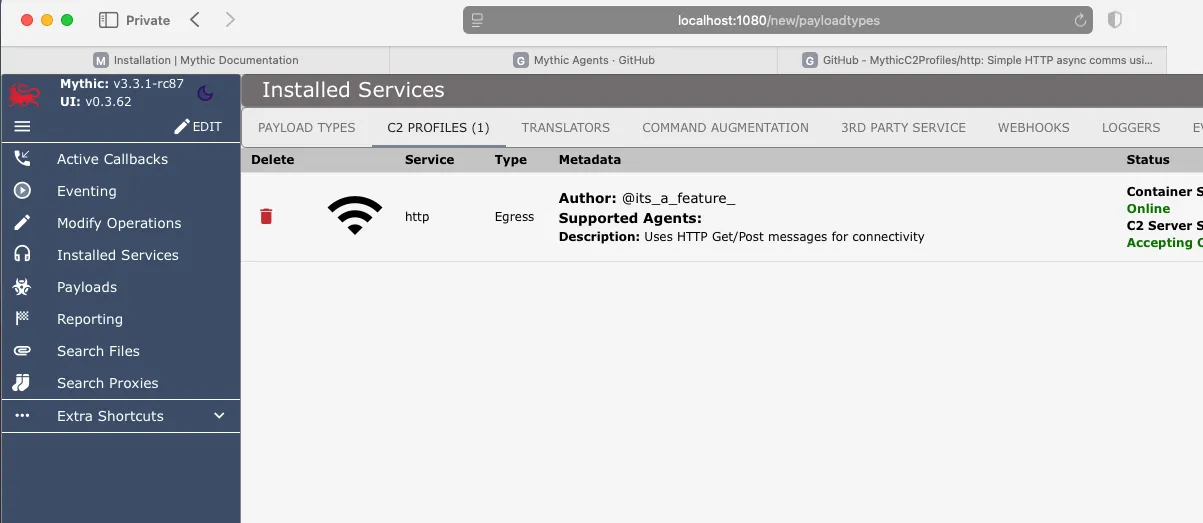The width and height of the screenshot is (1203, 523).
Task: Open Search Proxies in sidebar
Action: (x=107, y=383)
